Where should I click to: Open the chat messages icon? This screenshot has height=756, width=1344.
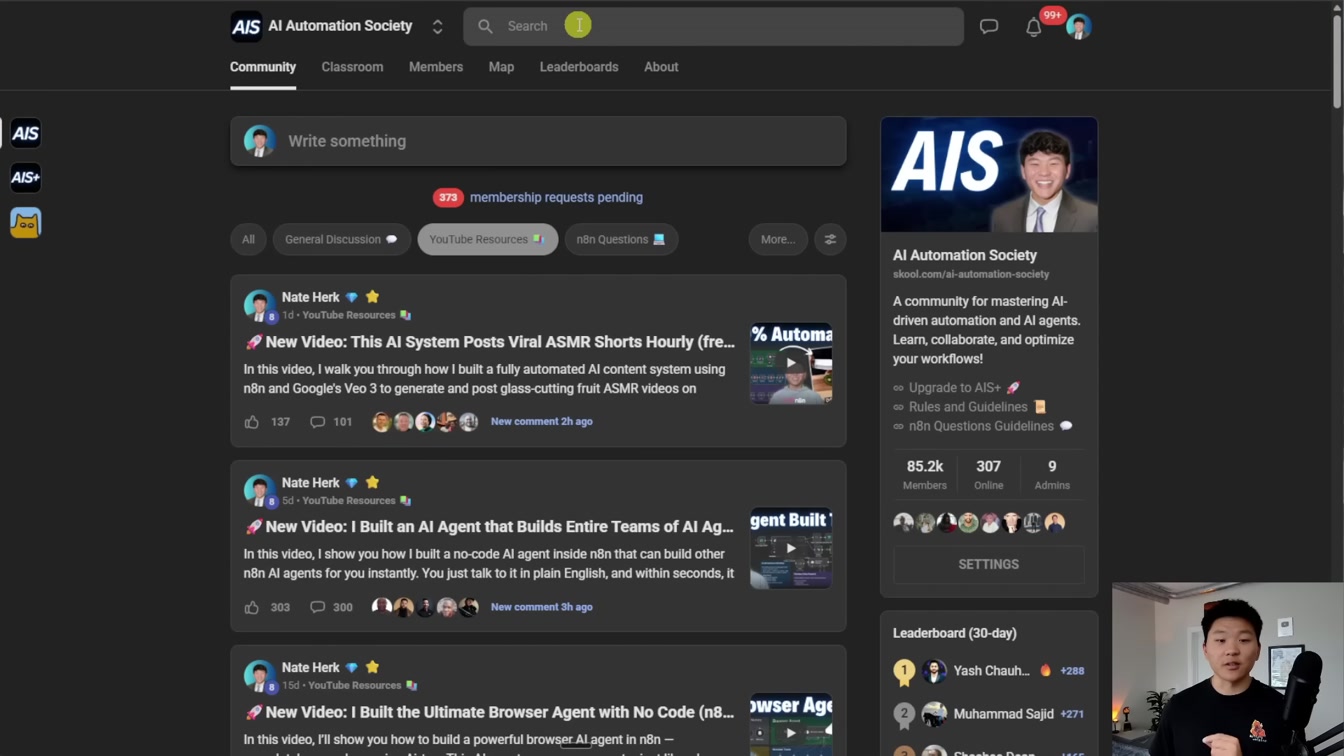pyautogui.click(x=989, y=27)
